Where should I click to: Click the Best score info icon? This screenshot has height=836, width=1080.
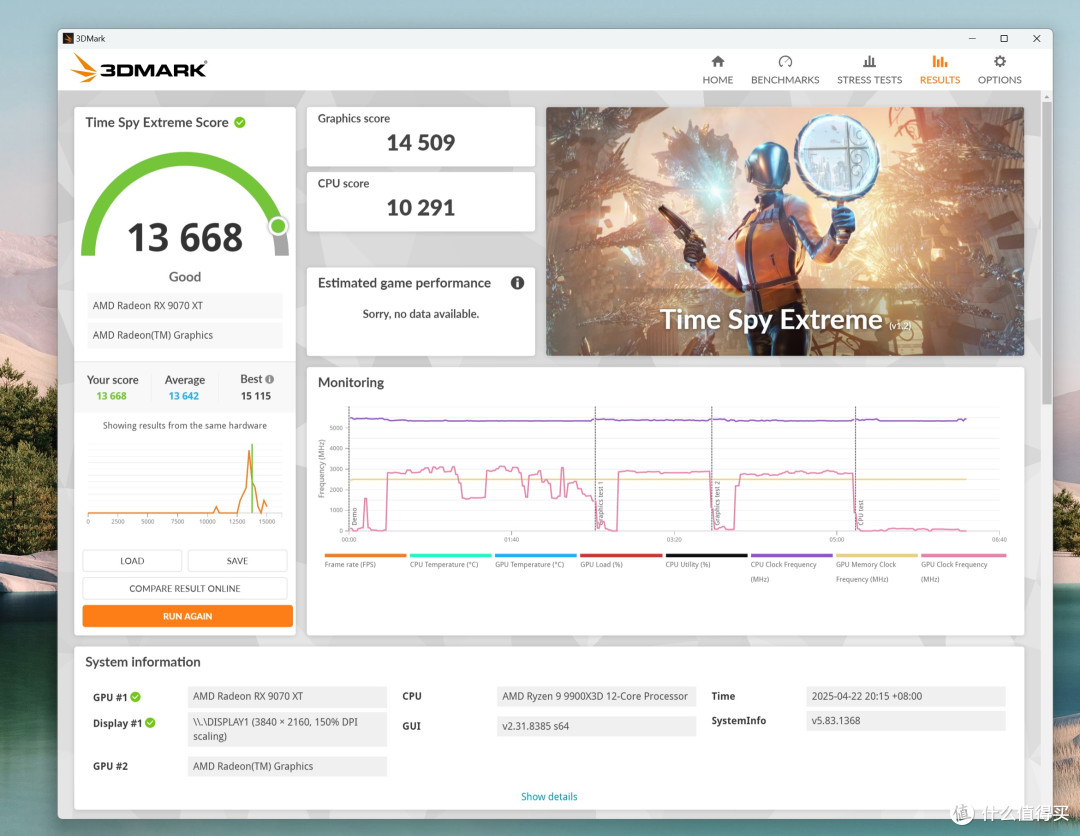coord(269,379)
